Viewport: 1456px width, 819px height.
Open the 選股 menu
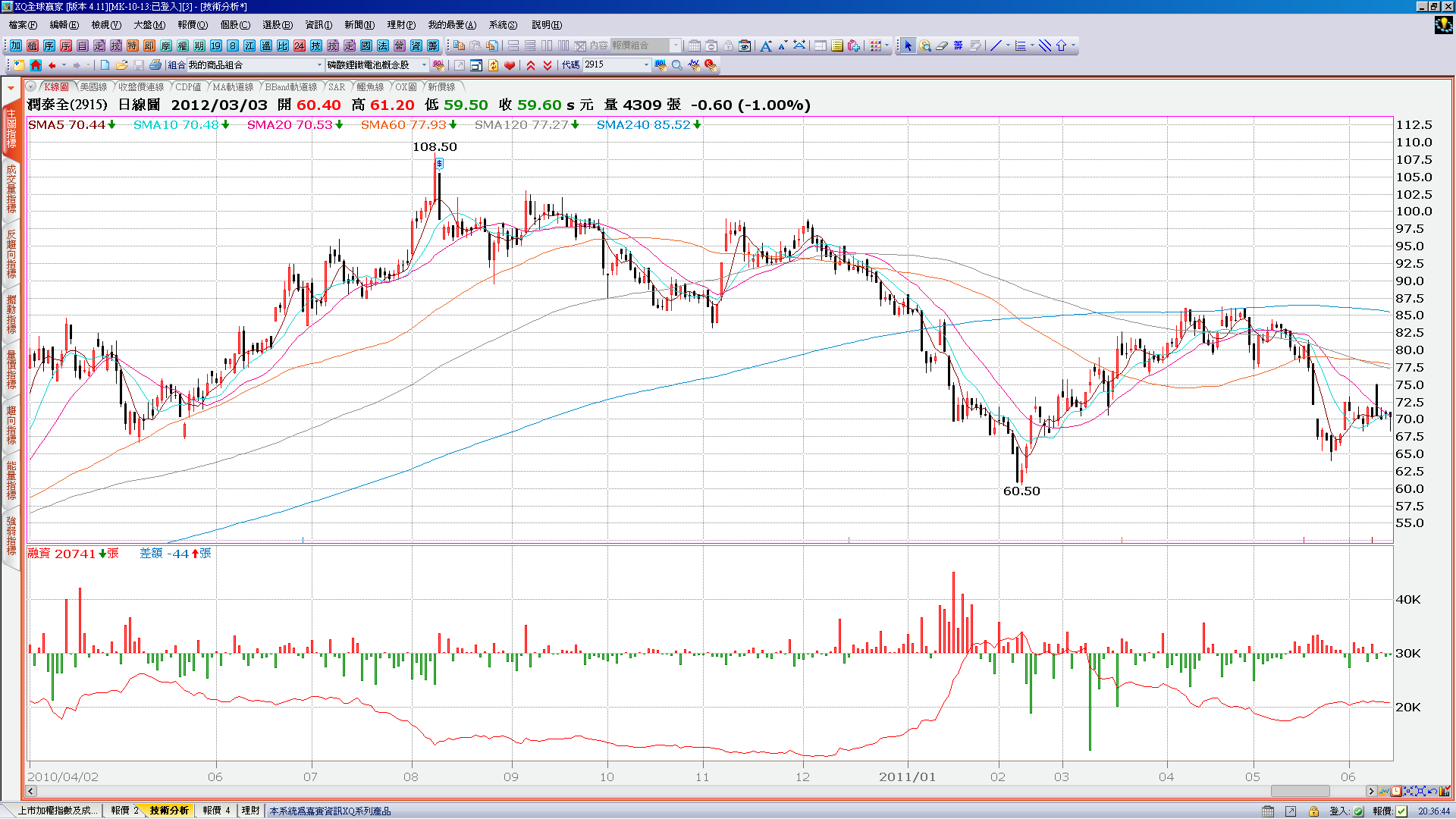(x=277, y=25)
